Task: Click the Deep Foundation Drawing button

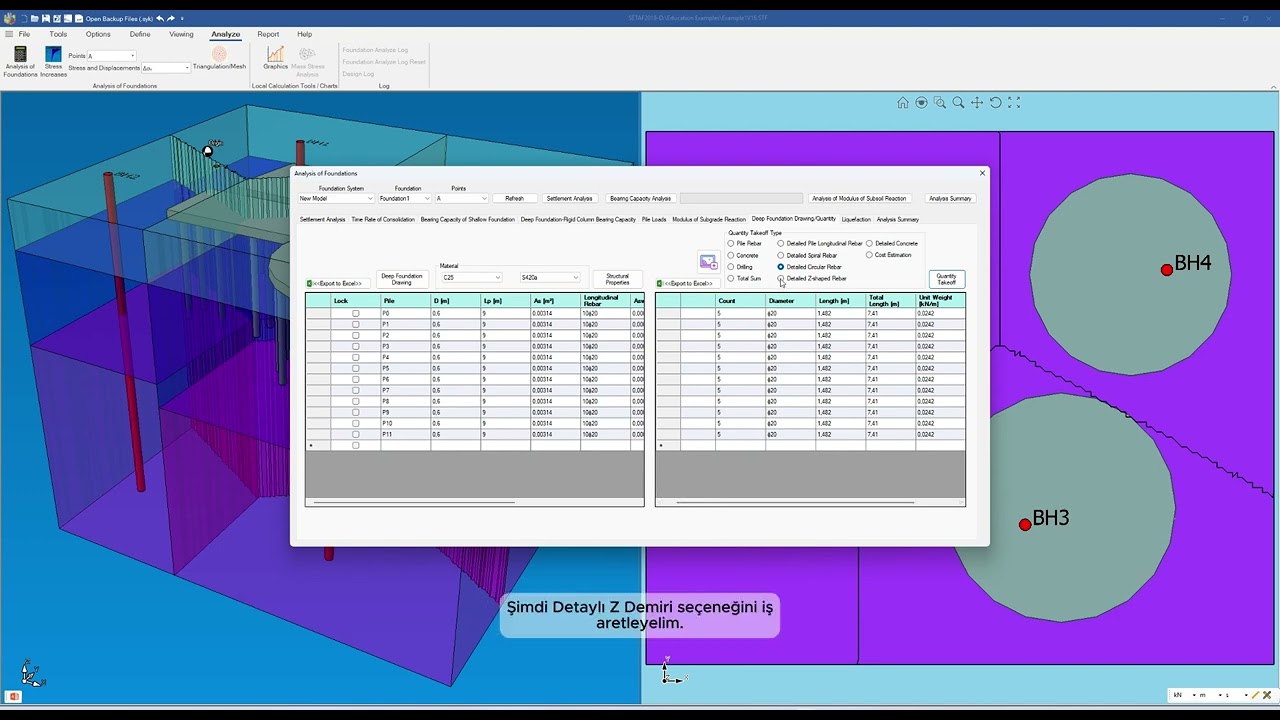Action: (x=402, y=279)
